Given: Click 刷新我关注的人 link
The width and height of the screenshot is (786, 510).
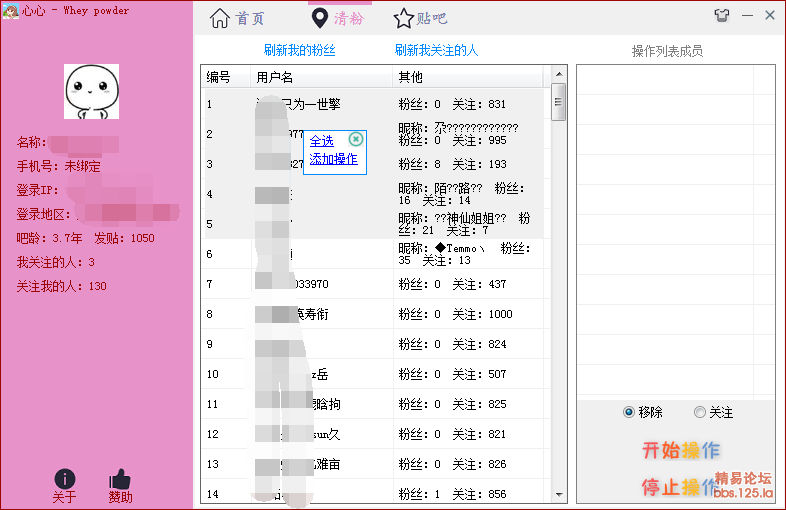Looking at the screenshot, I should [x=436, y=50].
